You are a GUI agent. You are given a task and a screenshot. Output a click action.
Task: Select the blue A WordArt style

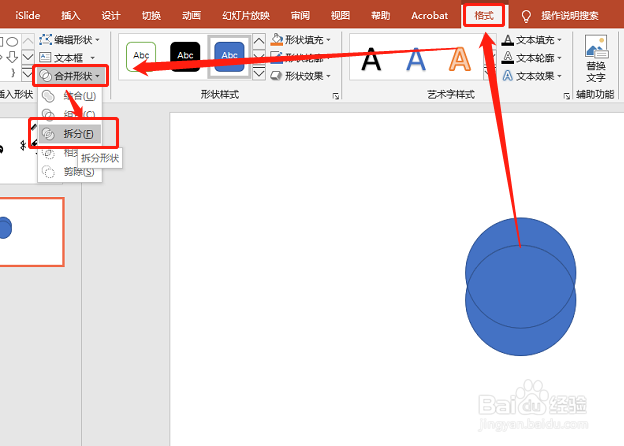416,59
